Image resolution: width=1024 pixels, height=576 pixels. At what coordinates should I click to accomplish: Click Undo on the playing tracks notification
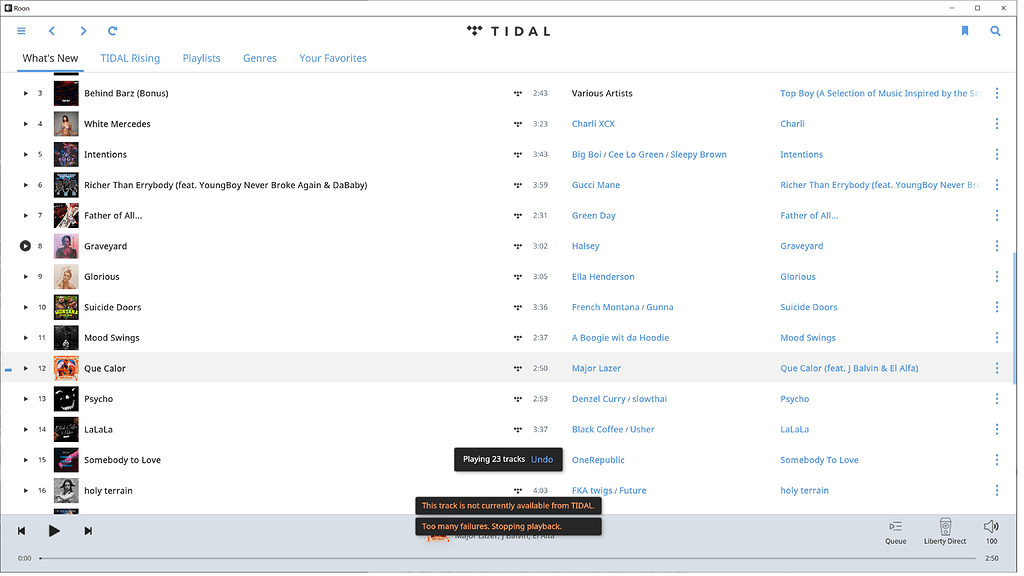542,459
